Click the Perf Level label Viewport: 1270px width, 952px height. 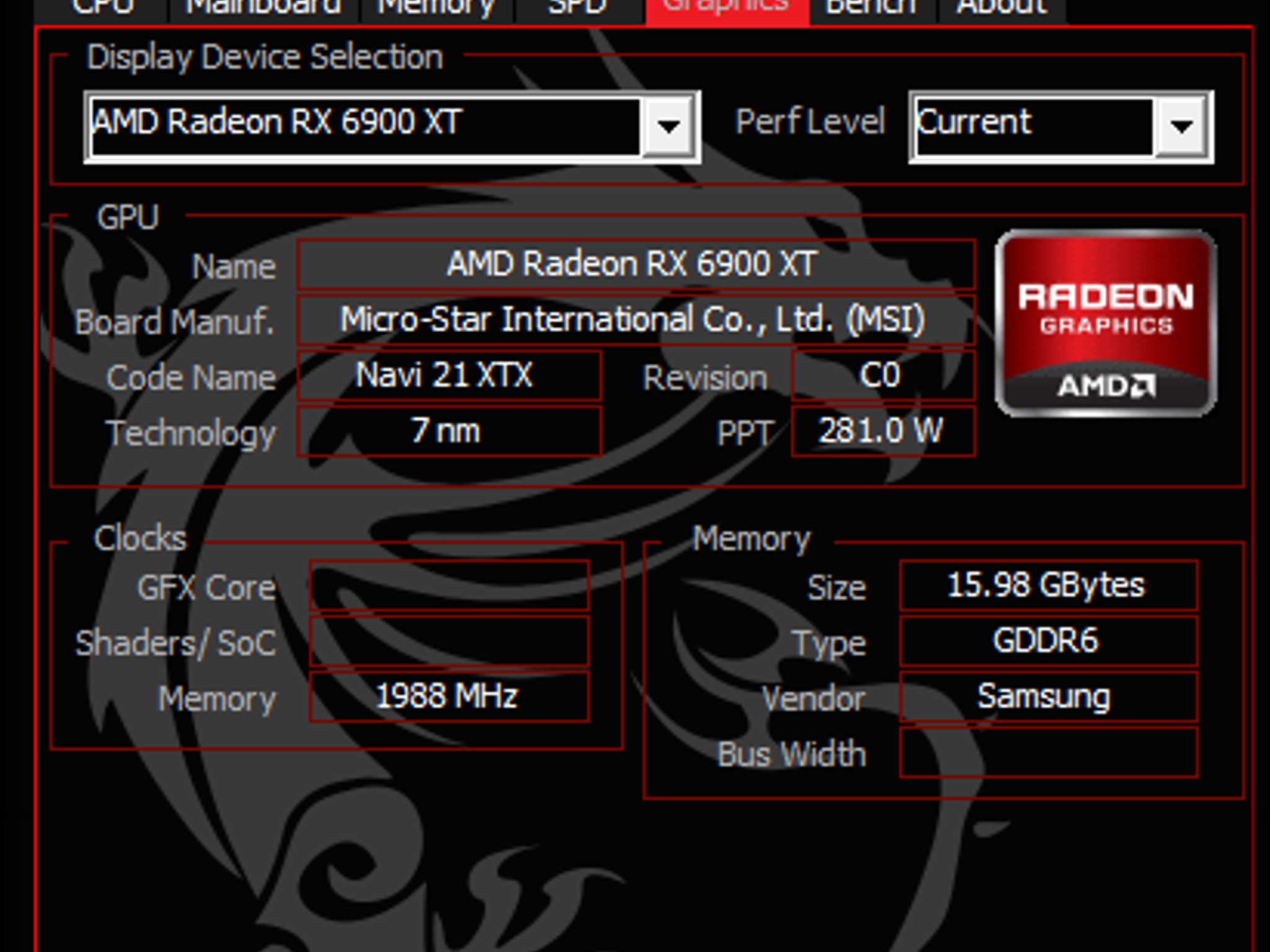point(810,121)
